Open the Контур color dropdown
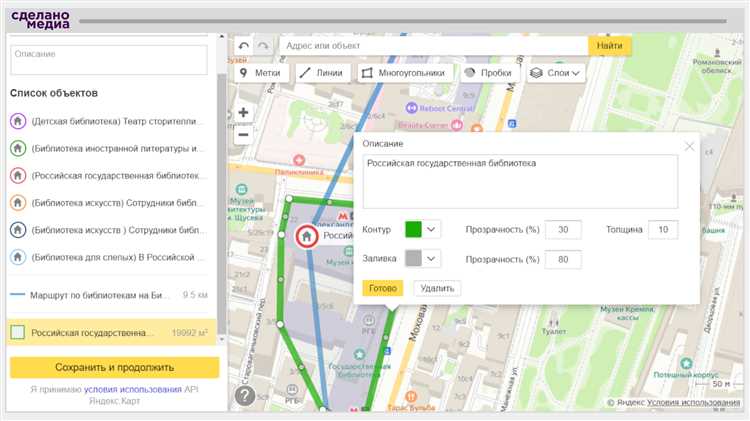The image size is (750, 421). [x=421, y=229]
